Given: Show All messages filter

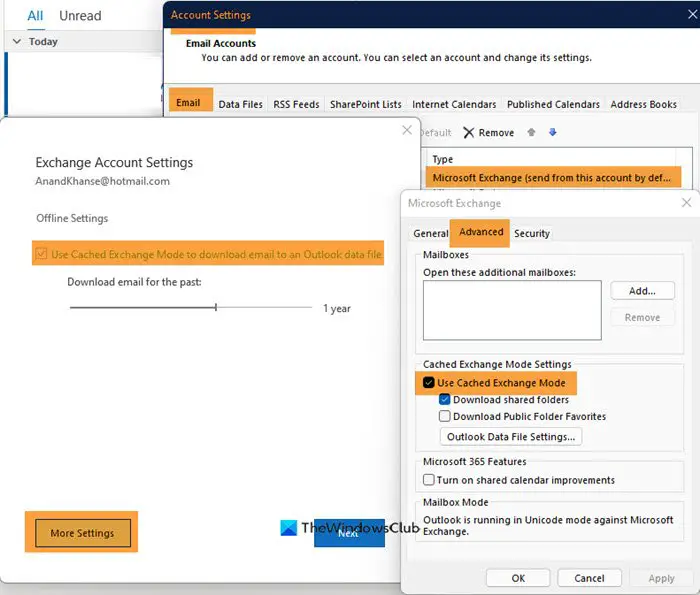Looking at the screenshot, I should coord(35,16).
